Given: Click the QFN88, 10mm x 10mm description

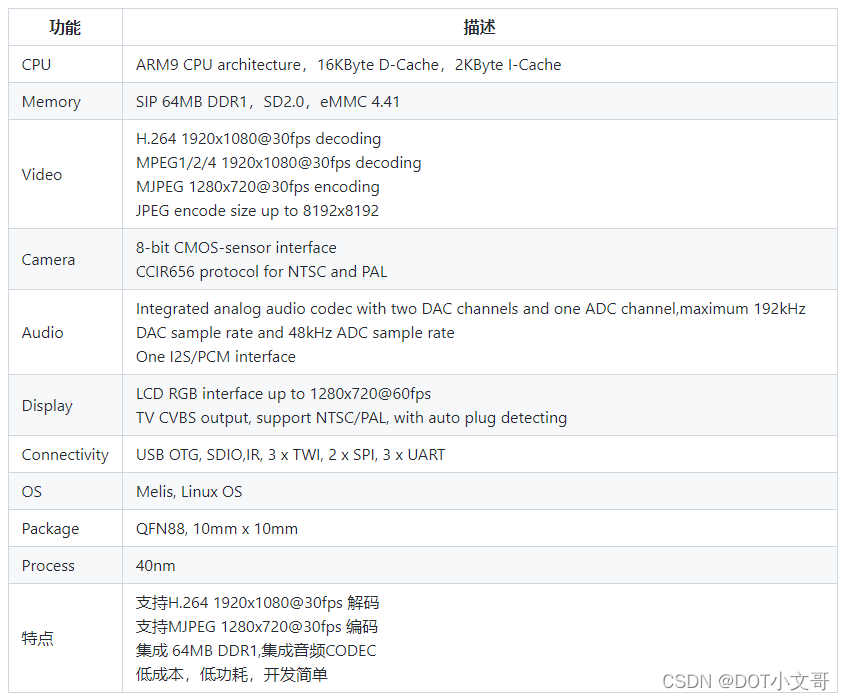Looking at the screenshot, I should (x=217, y=529).
